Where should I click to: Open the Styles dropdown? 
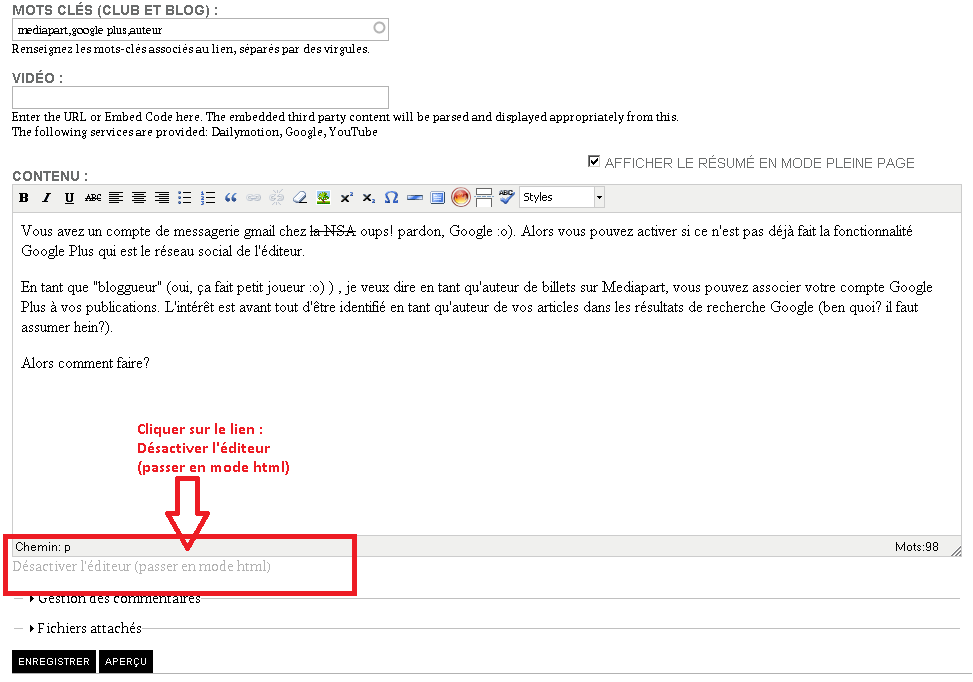pos(562,197)
